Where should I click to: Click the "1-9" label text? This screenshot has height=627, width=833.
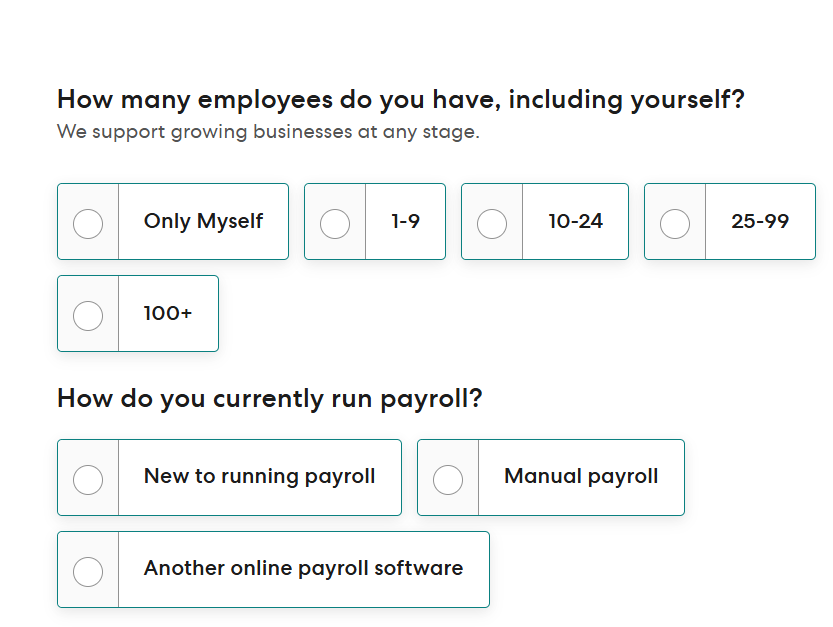pos(405,221)
